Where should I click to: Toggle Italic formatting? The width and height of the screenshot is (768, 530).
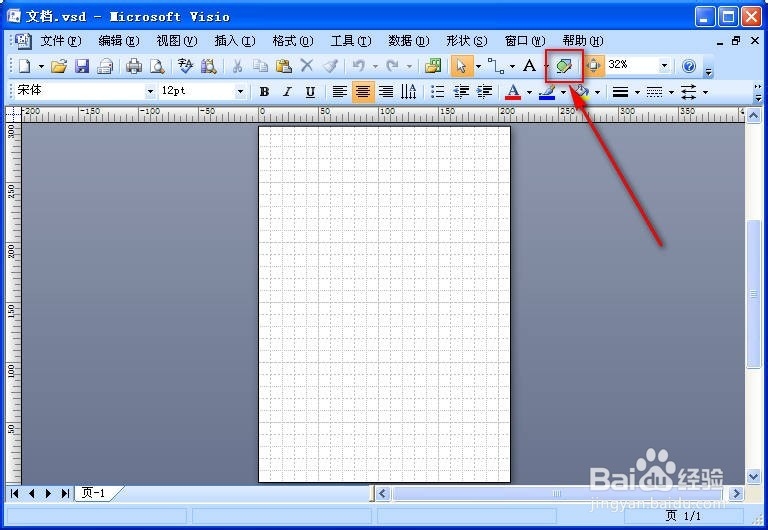[x=288, y=92]
